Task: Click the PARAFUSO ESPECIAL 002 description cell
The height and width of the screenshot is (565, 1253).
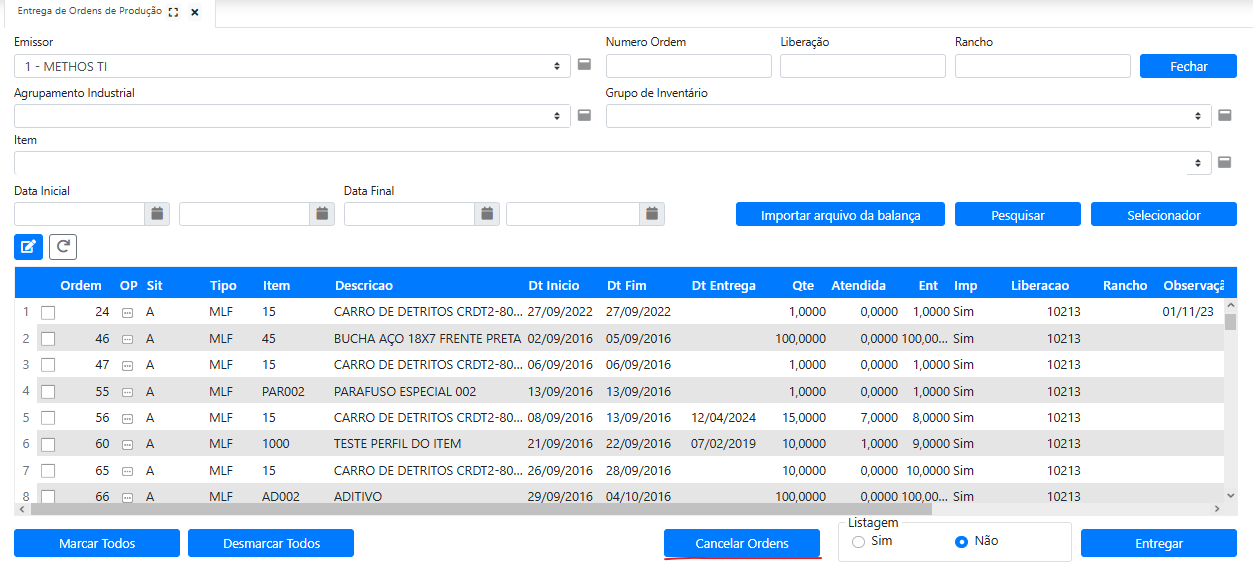Action: [x=405, y=392]
